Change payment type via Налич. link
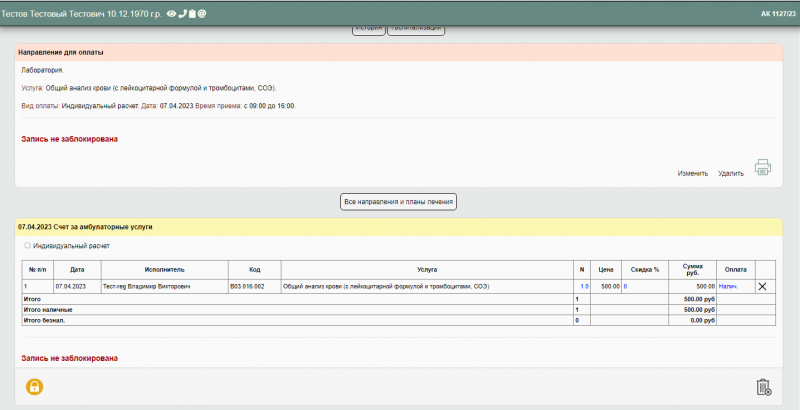This screenshot has width=800, height=410. click(x=731, y=287)
